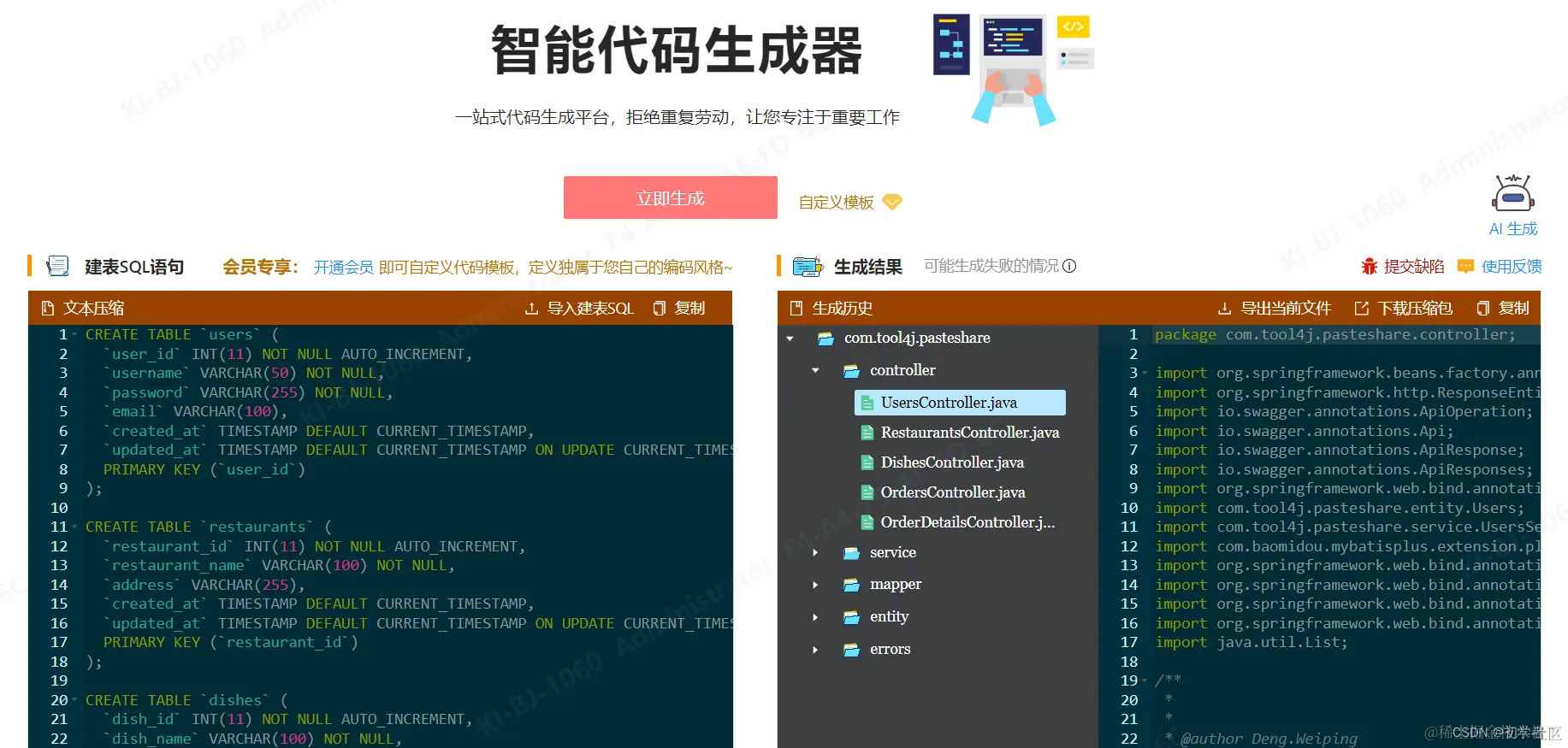This screenshot has width=1568, height=748.
Task: Click the controller folder icon
Action: click(x=851, y=371)
